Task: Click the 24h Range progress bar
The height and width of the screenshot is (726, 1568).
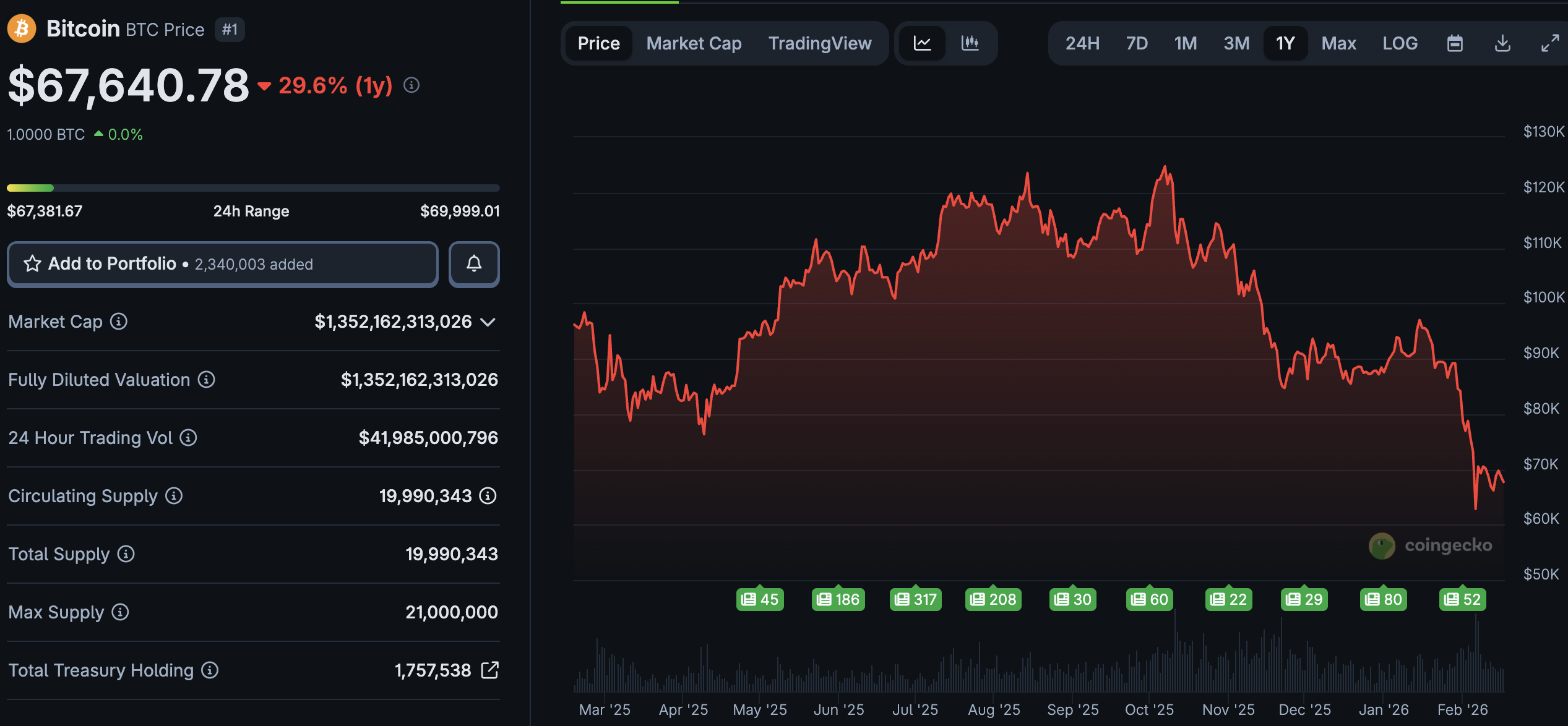Action: click(253, 187)
